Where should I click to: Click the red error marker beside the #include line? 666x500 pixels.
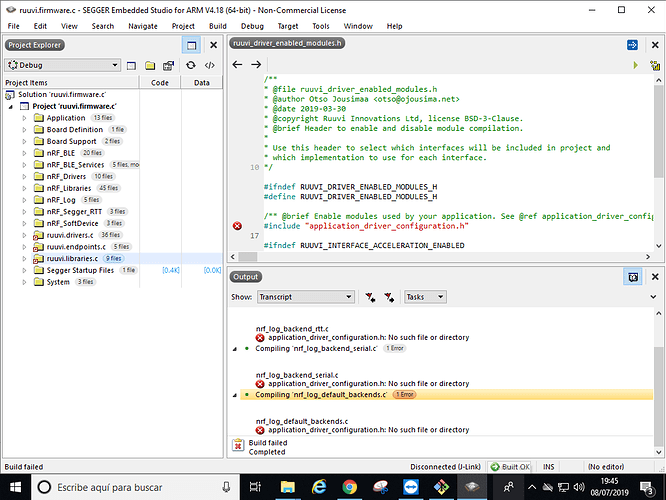tap(237, 226)
